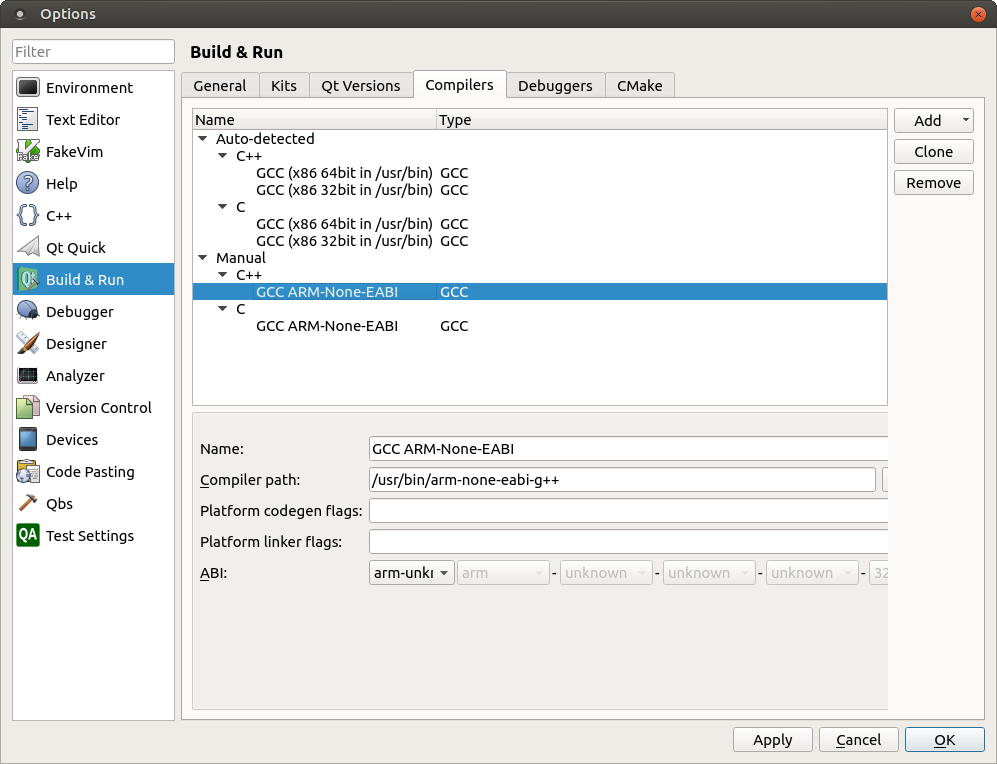Open the Qt Quick category icon
This screenshot has width=997, height=764.
point(28,248)
